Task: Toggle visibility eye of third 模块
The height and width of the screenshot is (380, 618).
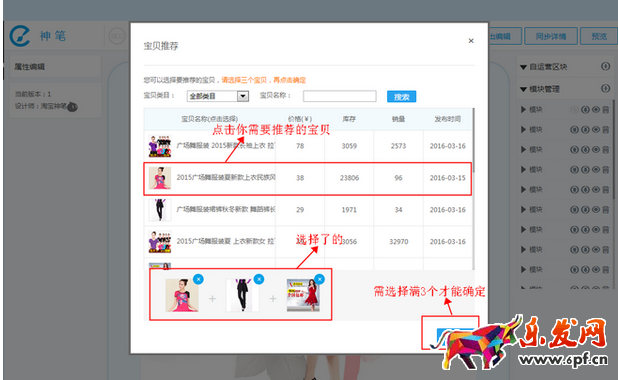Action: tap(596, 149)
